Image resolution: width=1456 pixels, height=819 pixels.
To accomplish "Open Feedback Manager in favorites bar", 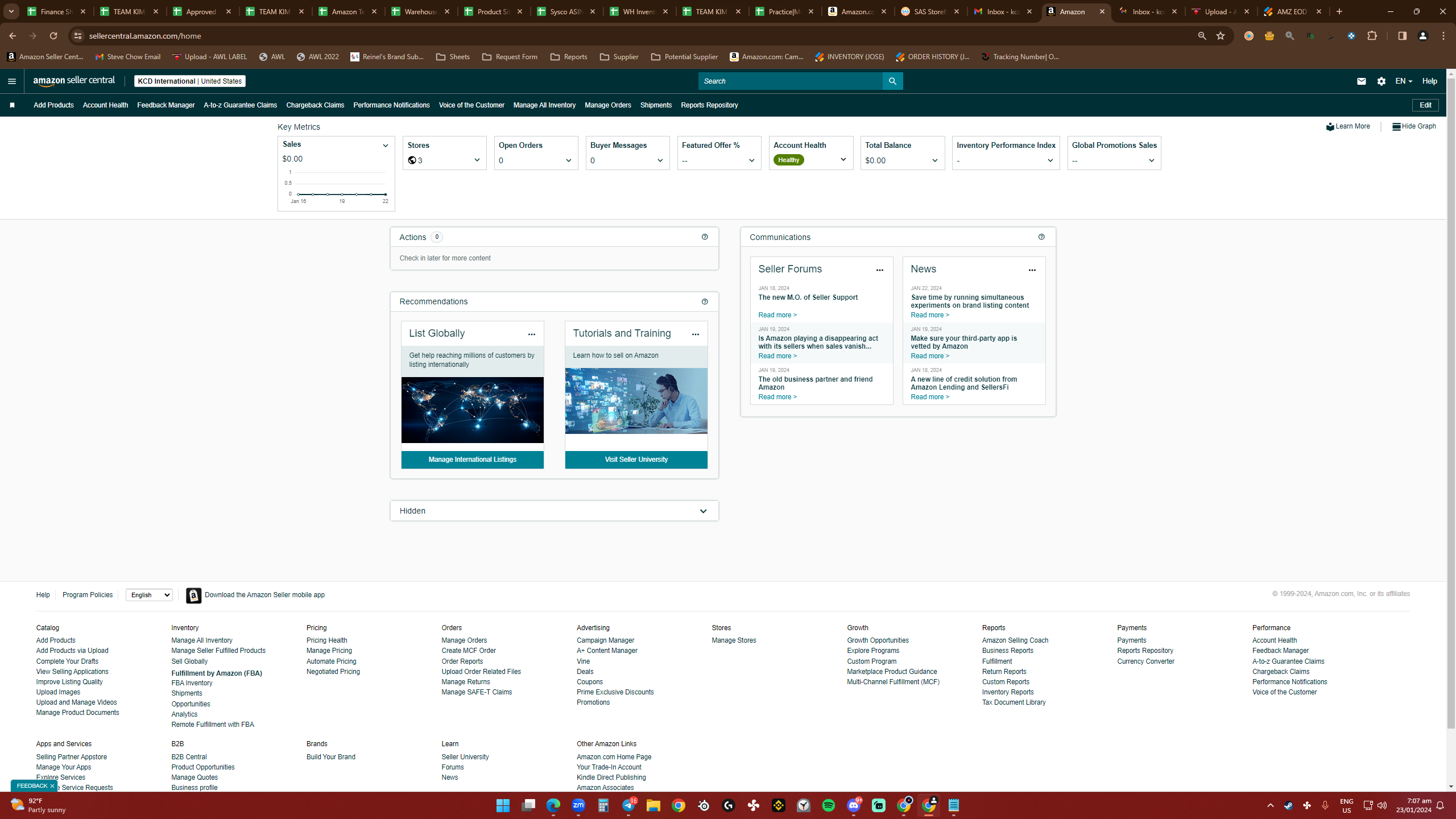I will point(166,105).
